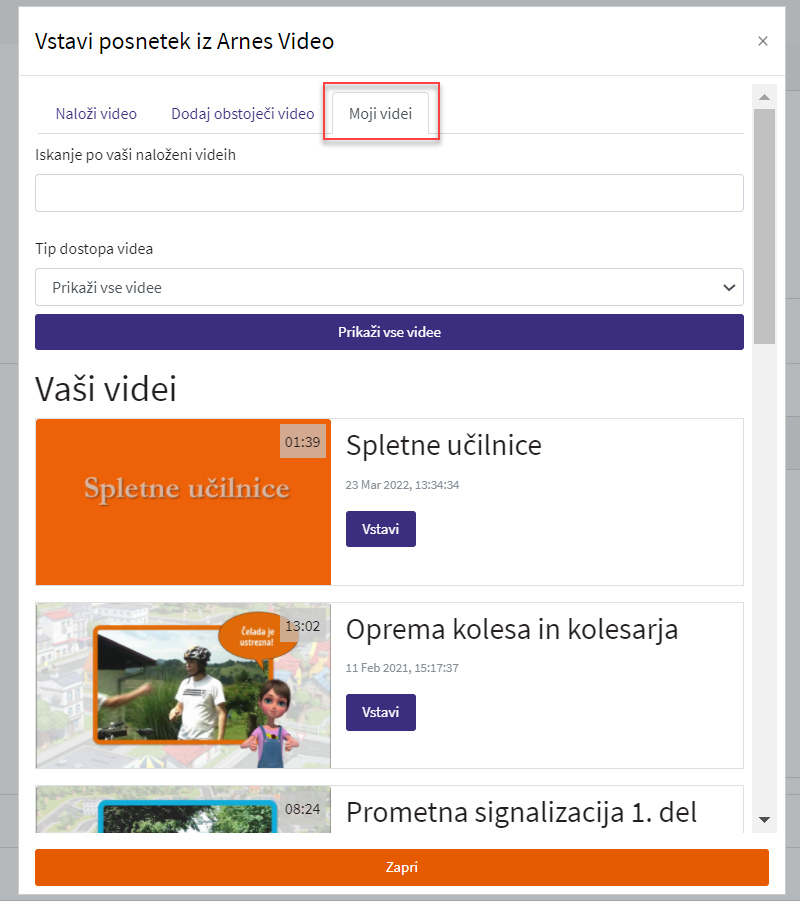Click the vertical scrollbar thumb
The height and width of the screenshot is (901, 800).
click(764, 226)
